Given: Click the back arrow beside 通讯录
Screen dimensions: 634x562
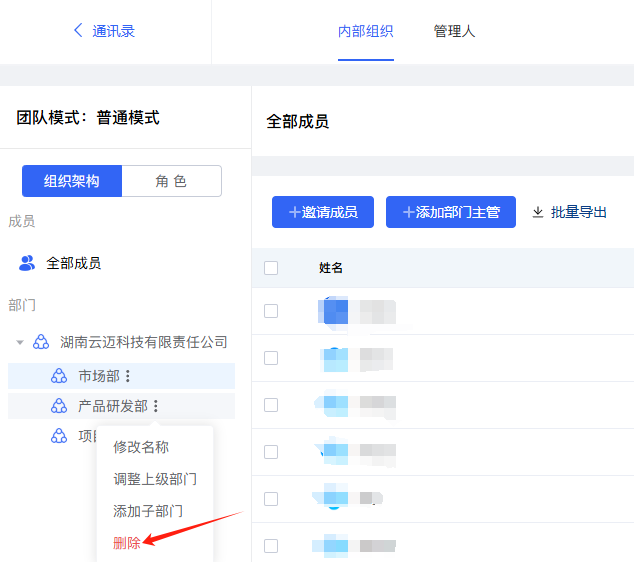Looking at the screenshot, I should click(x=78, y=31).
